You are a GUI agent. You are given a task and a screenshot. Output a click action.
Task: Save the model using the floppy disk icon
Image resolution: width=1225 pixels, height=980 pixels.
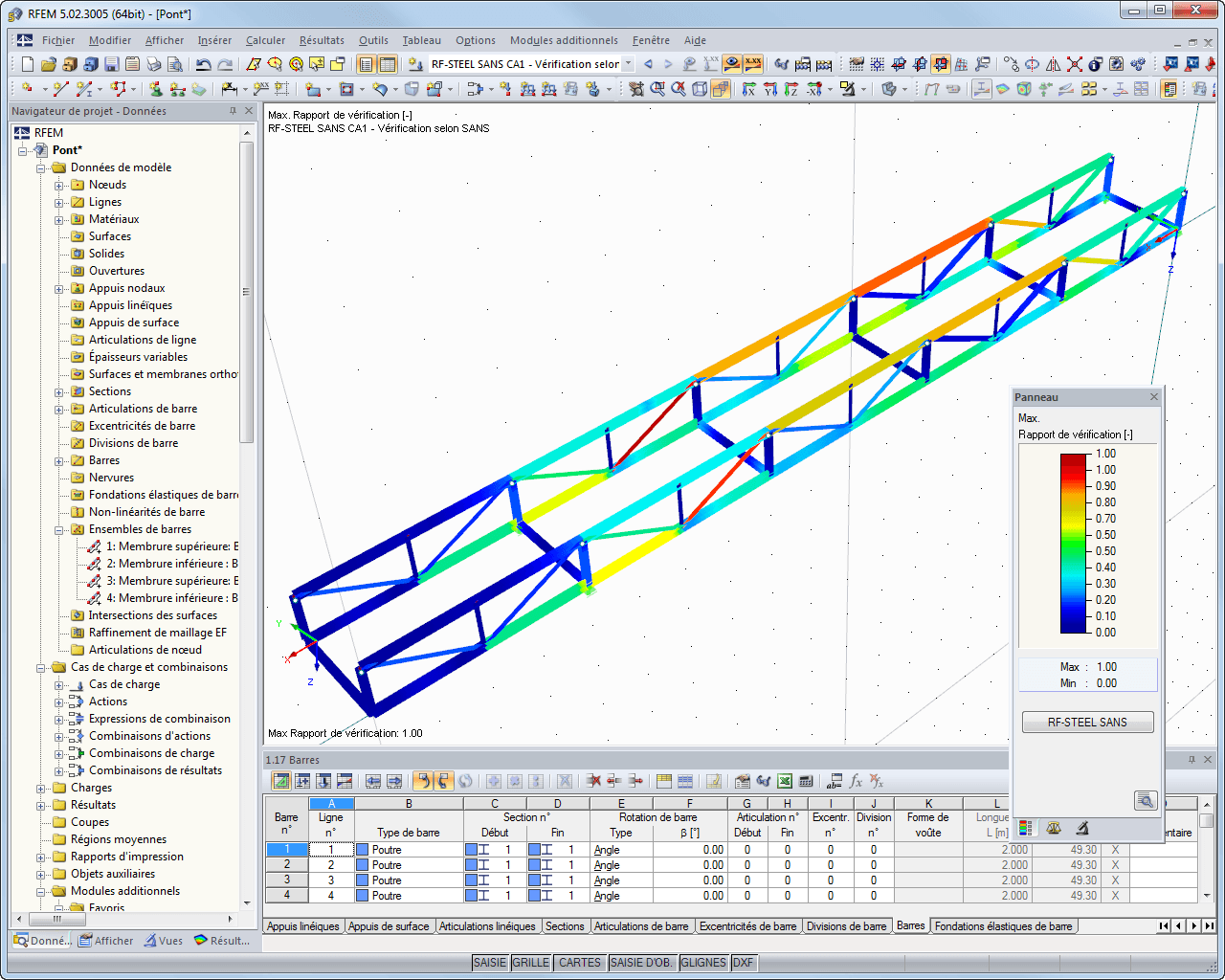(111, 64)
